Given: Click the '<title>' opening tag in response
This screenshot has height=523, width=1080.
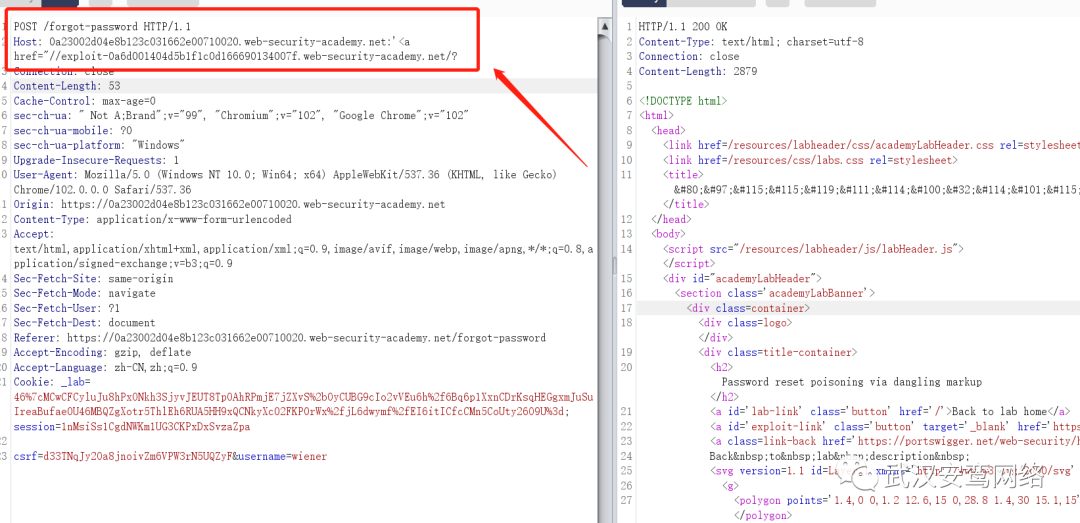Looking at the screenshot, I should coord(683,175).
